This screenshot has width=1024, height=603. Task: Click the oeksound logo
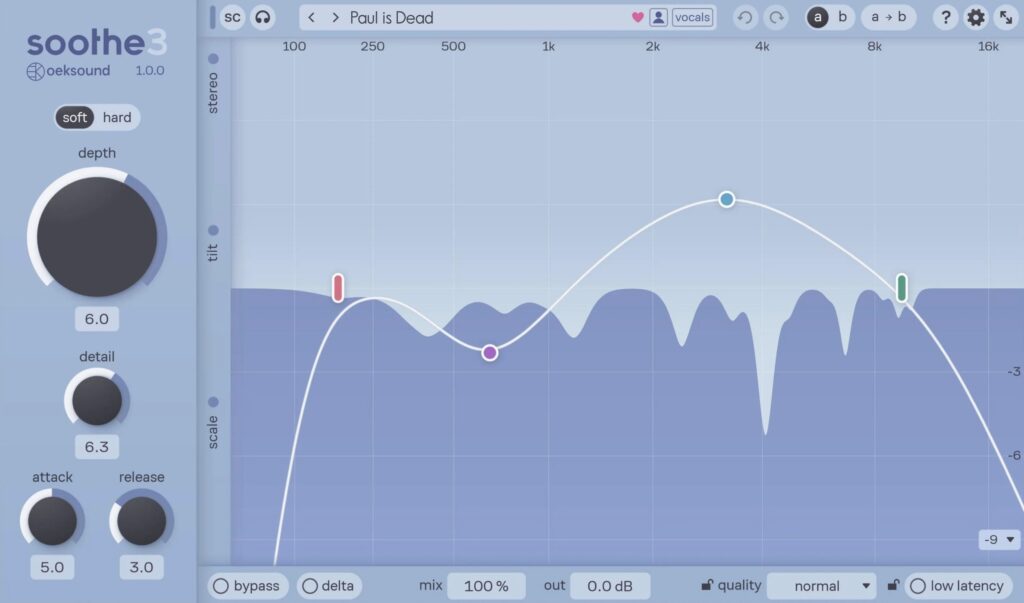click(x=68, y=71)
